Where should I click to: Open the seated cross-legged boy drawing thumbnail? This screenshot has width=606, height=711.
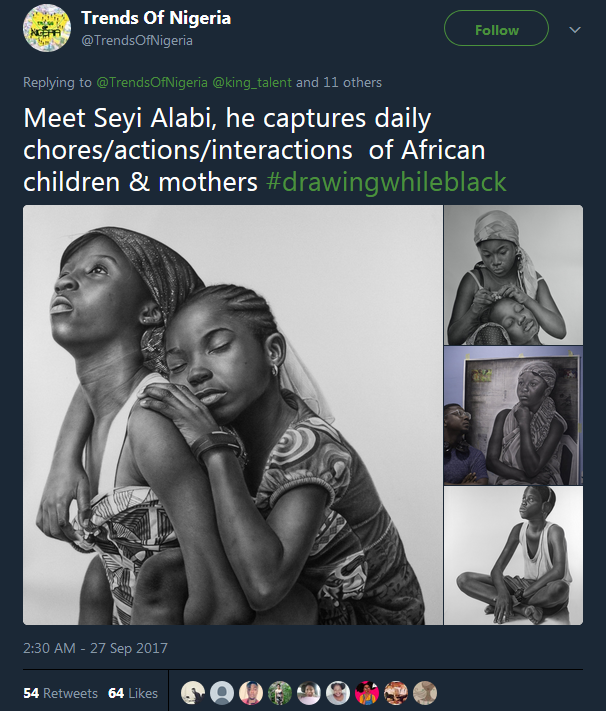click(x=513, y=555)
